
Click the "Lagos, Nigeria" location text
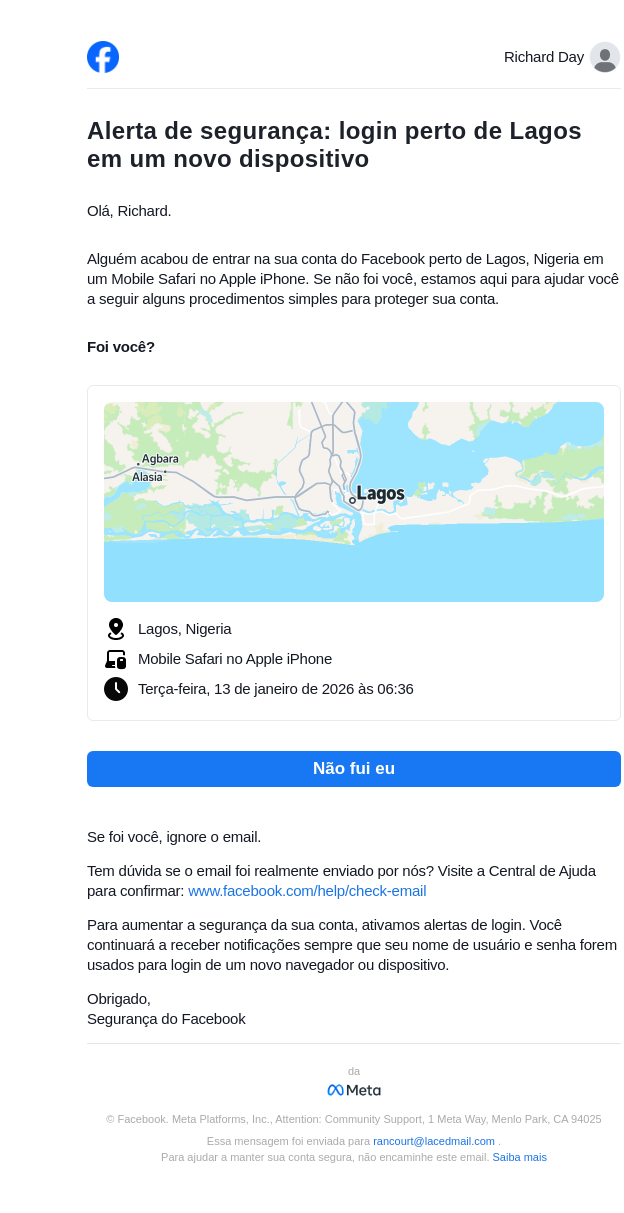coord(185,629)
